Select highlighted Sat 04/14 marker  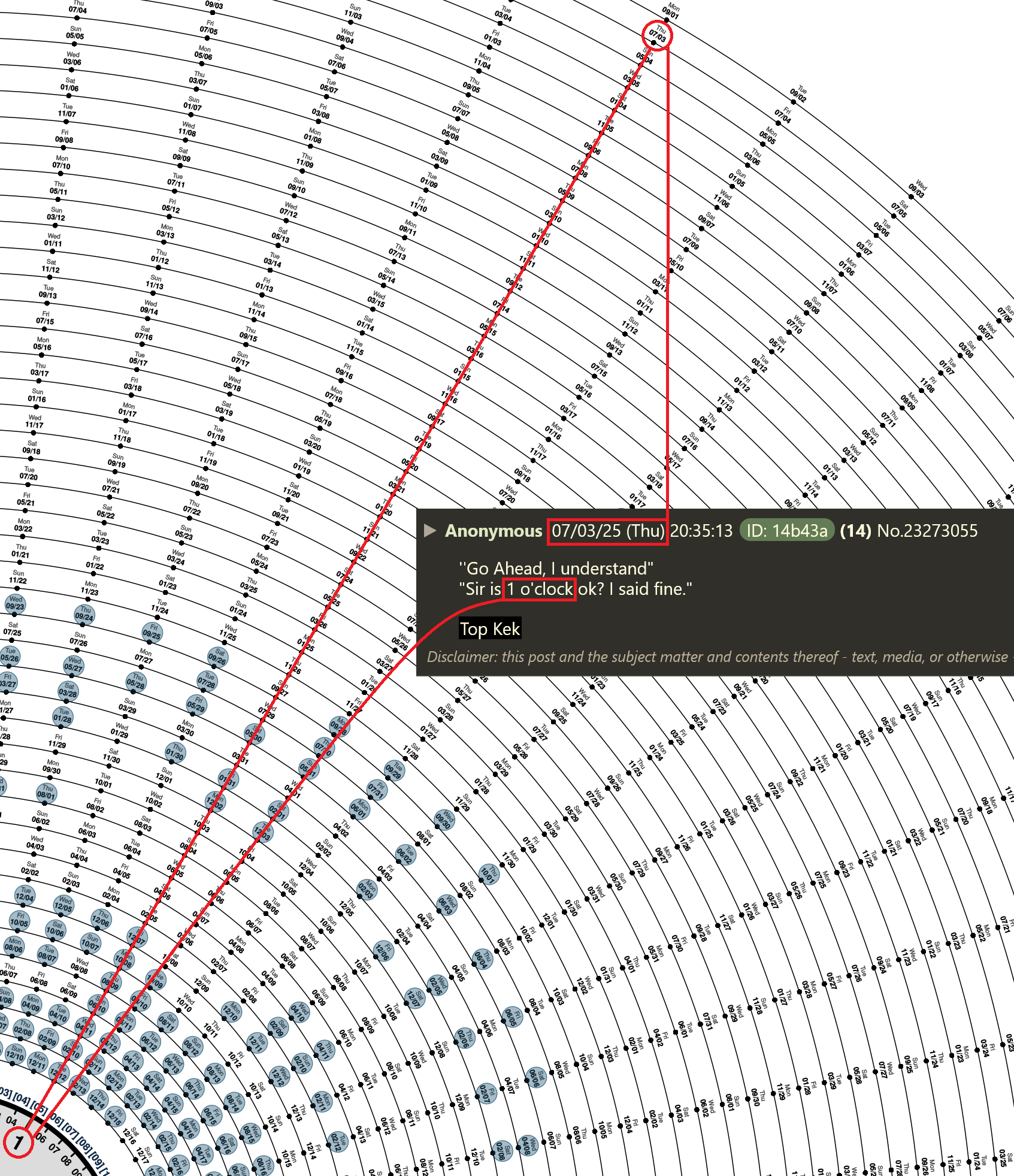154,1081
